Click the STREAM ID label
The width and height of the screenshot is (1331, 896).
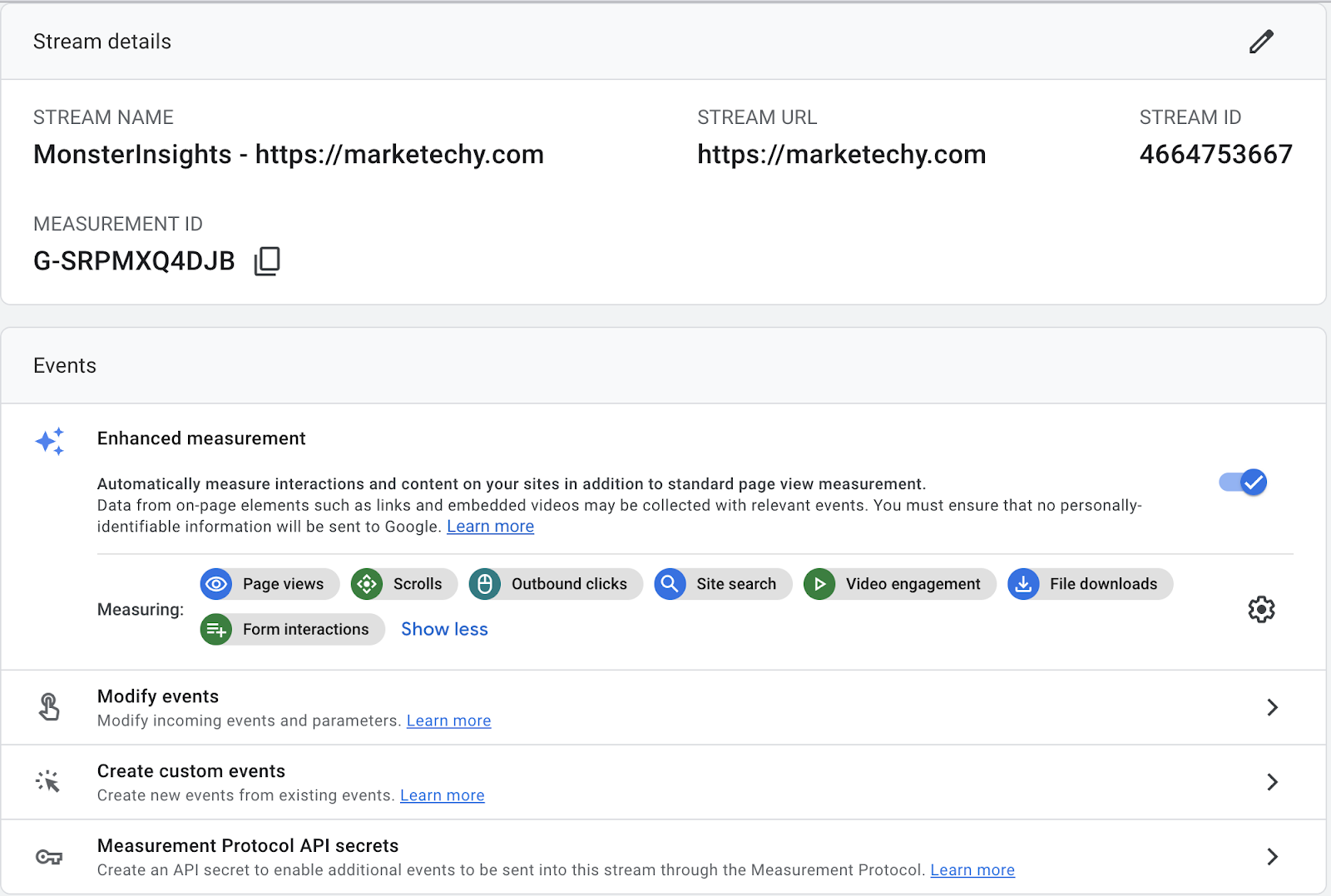click(1190, 117)
